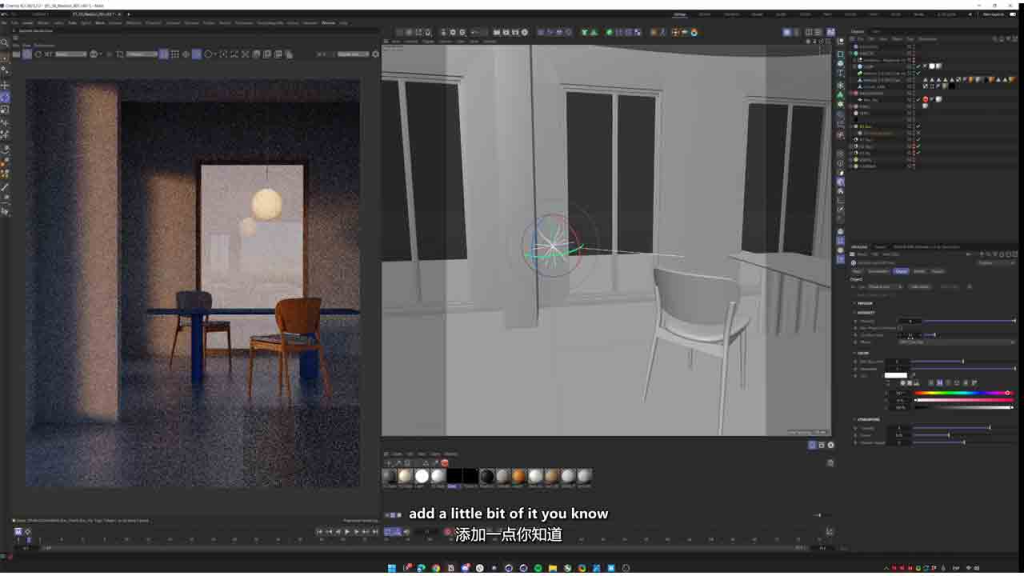1024x576 pixels.
Task: Toggle the grid overlay icon in RenderView toolbar
Action: (174, 54)
